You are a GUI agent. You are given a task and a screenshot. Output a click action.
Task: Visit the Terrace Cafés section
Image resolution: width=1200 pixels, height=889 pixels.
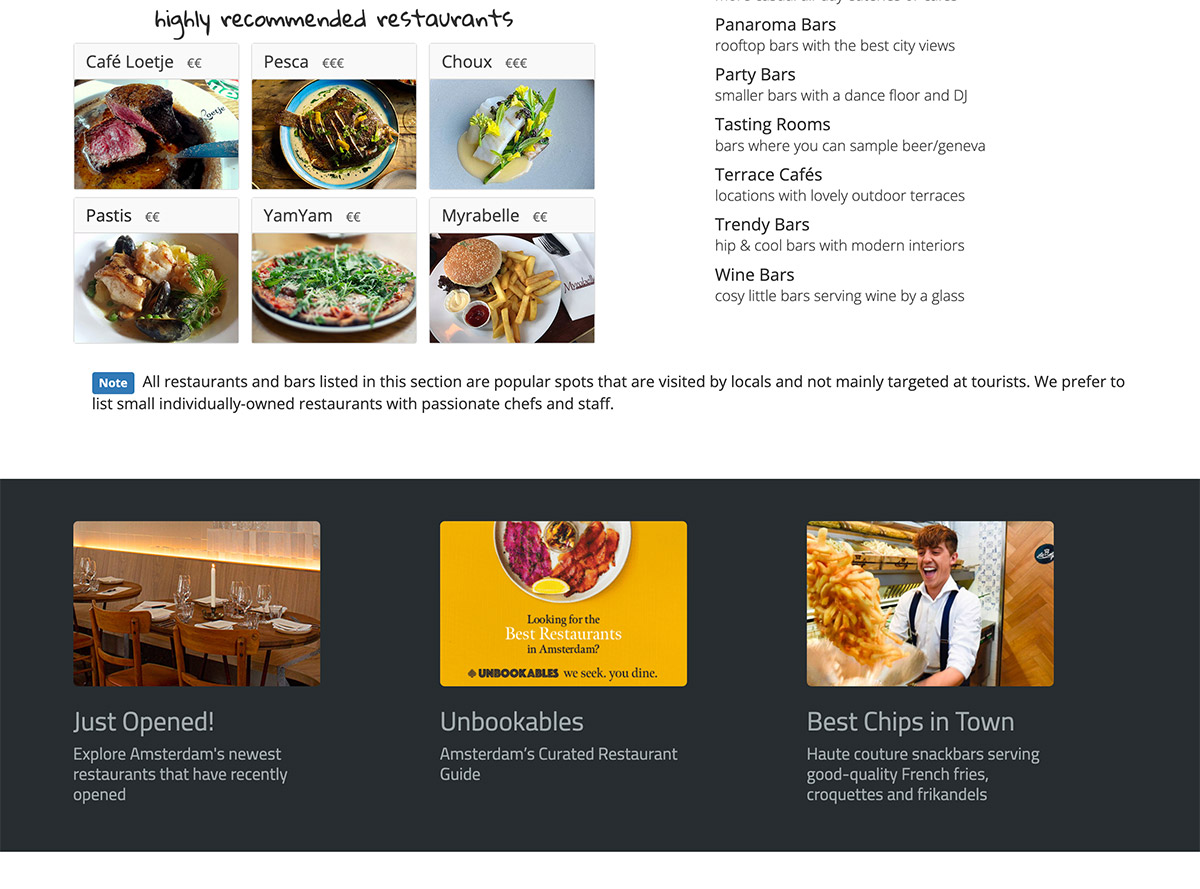pyautogui.click(x=768, y=175)
